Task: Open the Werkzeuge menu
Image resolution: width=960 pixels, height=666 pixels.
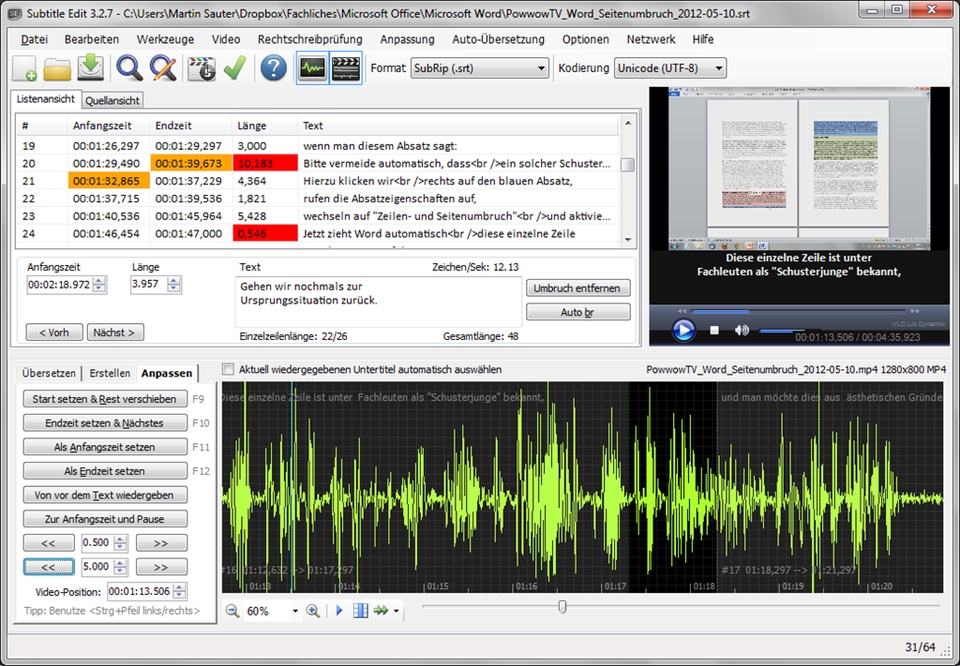Action: (165, 39)
